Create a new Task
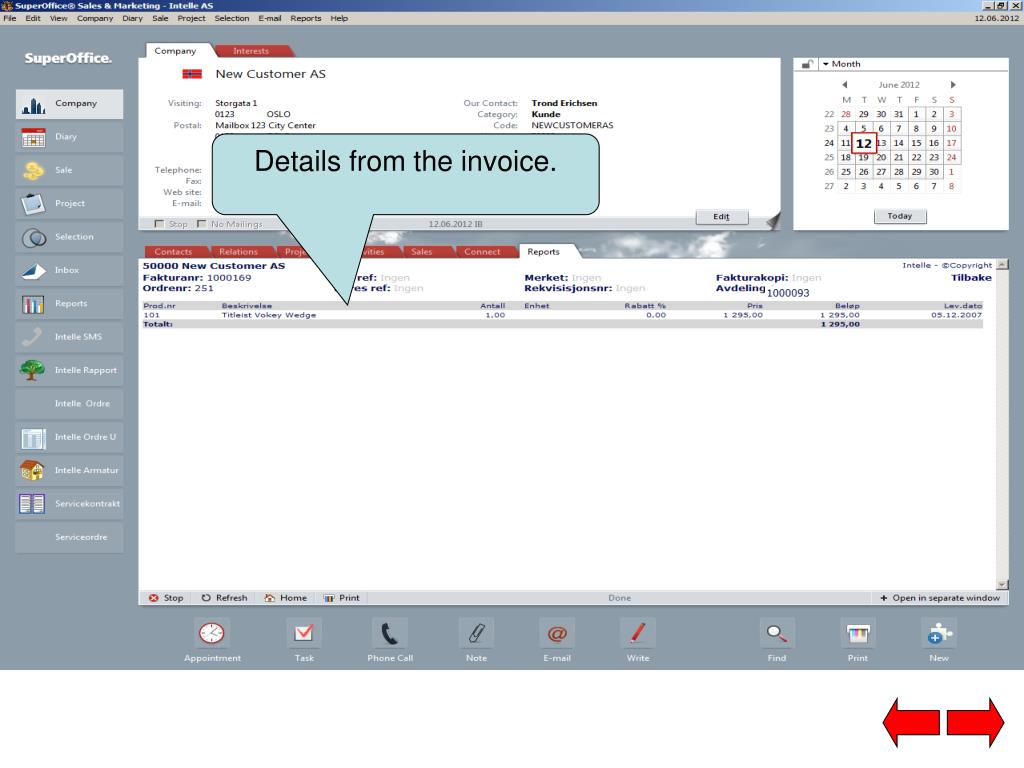The image size is (1024, 768). click(x=304, y=633)
